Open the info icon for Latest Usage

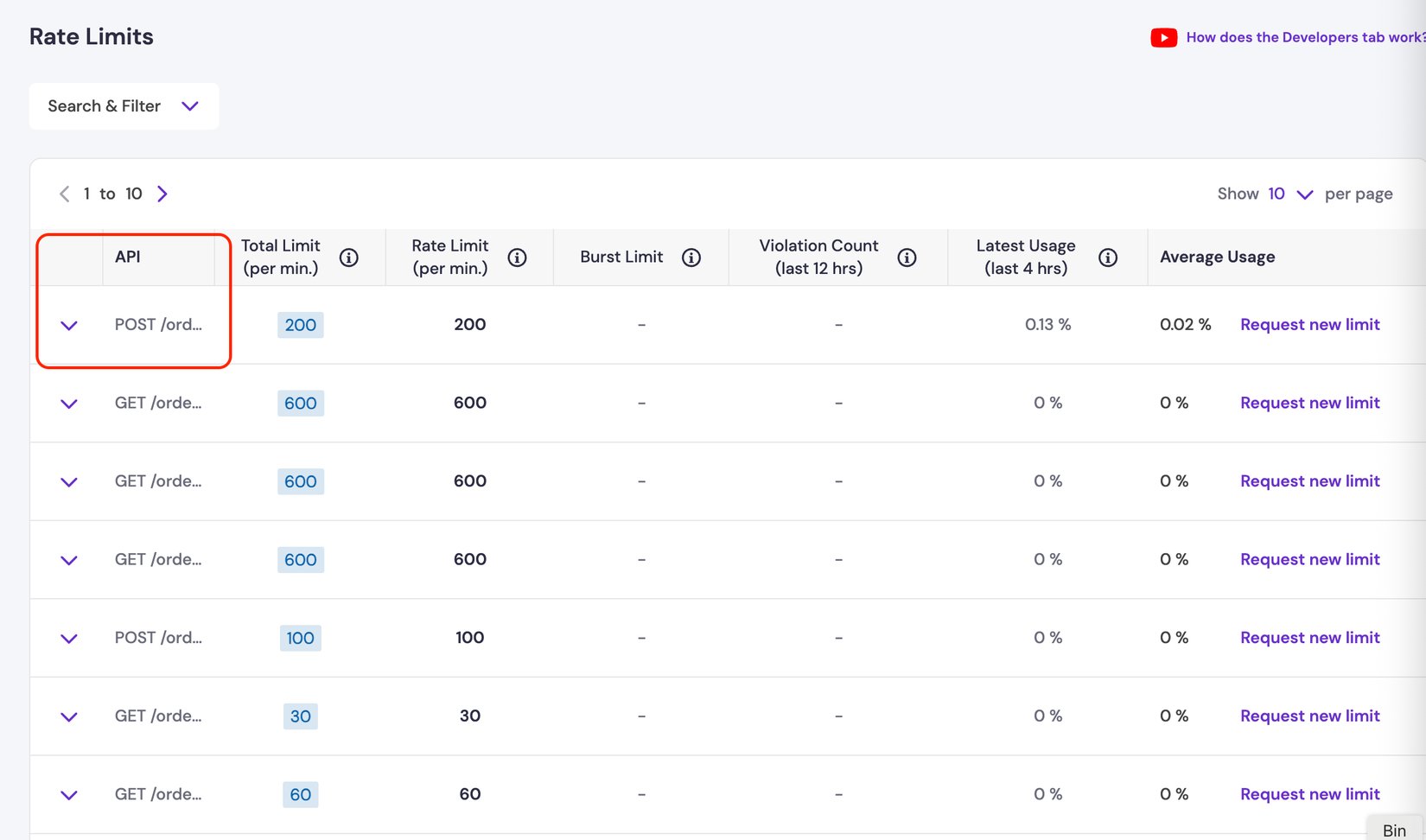(1108, 258)
